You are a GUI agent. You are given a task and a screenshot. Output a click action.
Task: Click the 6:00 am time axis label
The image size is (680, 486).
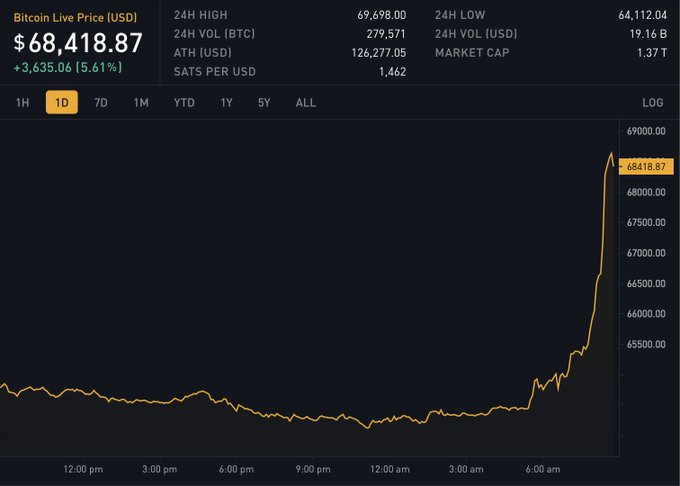(543, 469)
